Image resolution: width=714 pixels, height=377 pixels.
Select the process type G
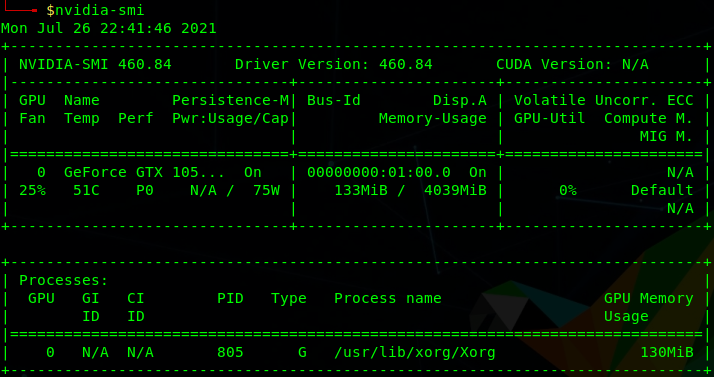tap(302, 353)
